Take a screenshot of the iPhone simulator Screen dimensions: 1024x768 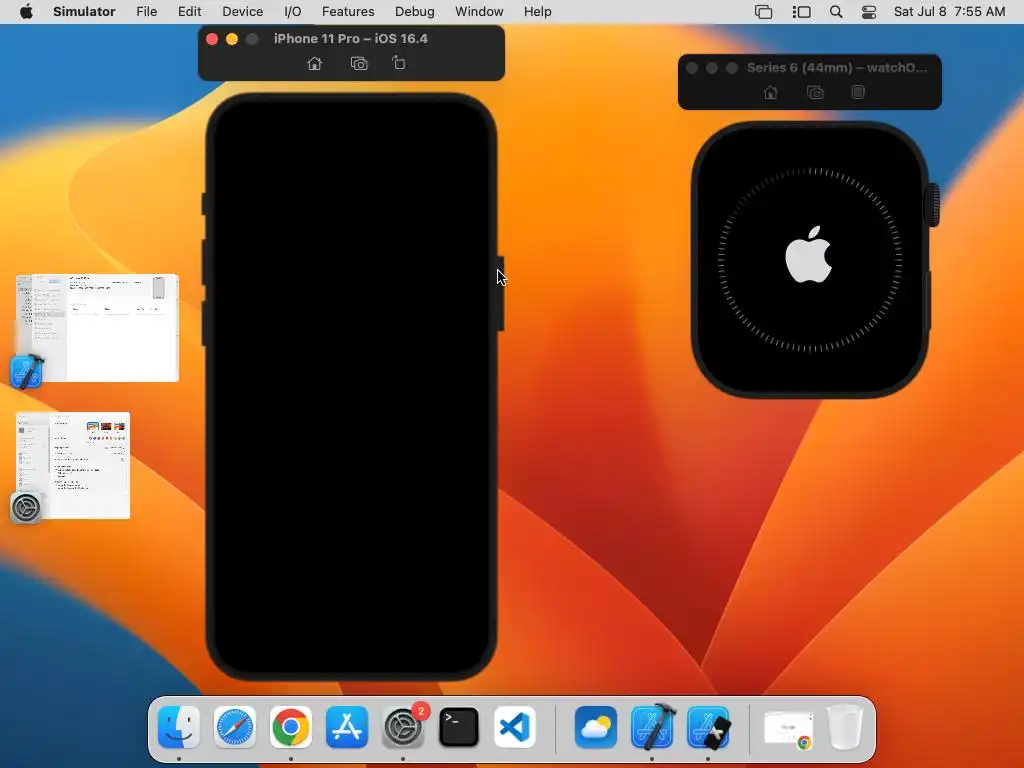point(359,63)
